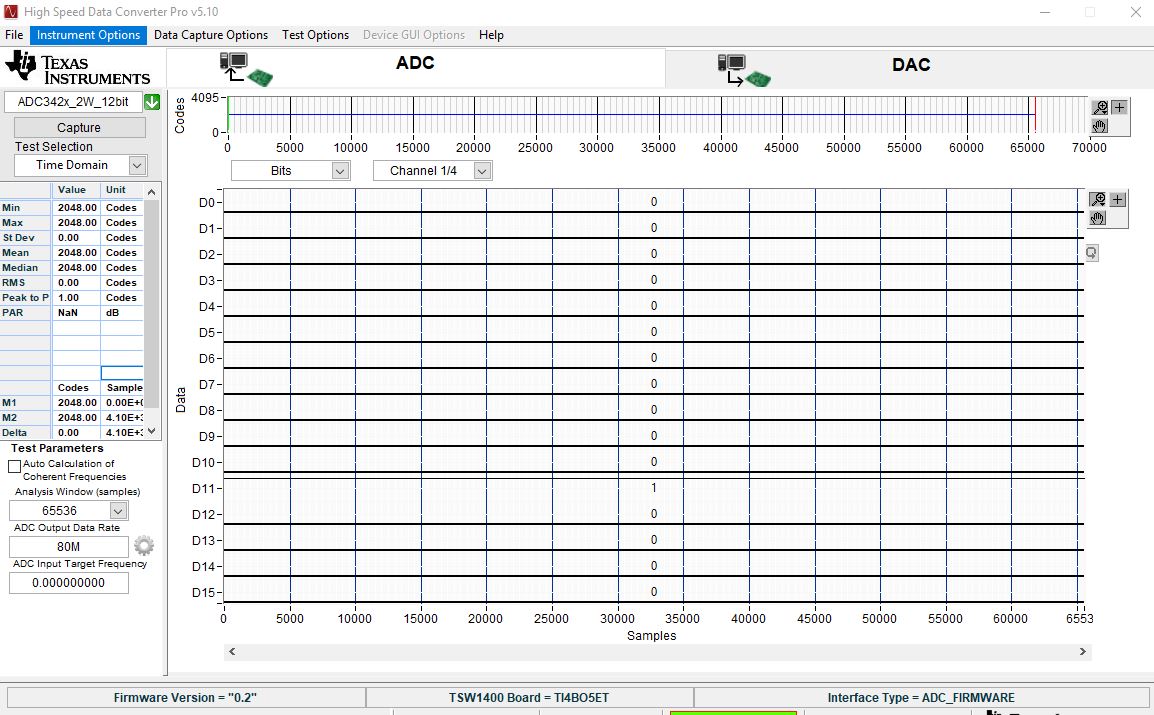Click the D0 bit row label
This screenshot has height=715, width=1154.
pyautogui.click(x=207, y=202)
